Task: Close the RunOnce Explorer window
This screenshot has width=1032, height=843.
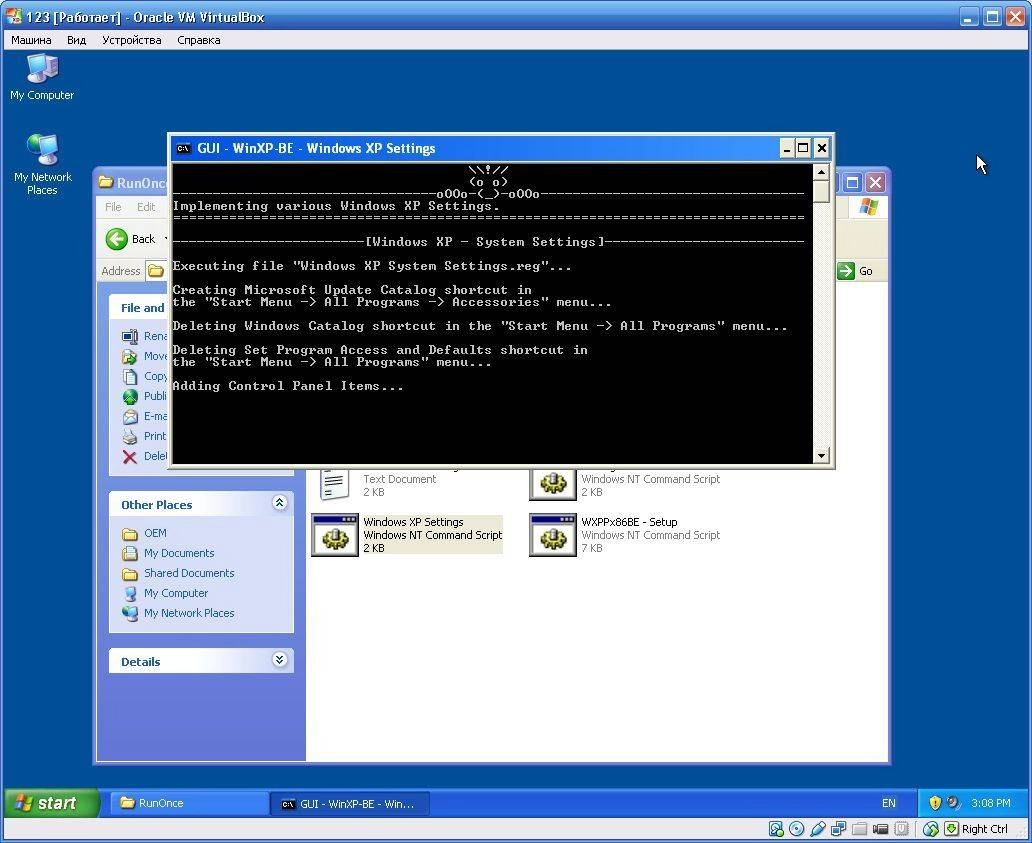Action: (x=875, y=182)
